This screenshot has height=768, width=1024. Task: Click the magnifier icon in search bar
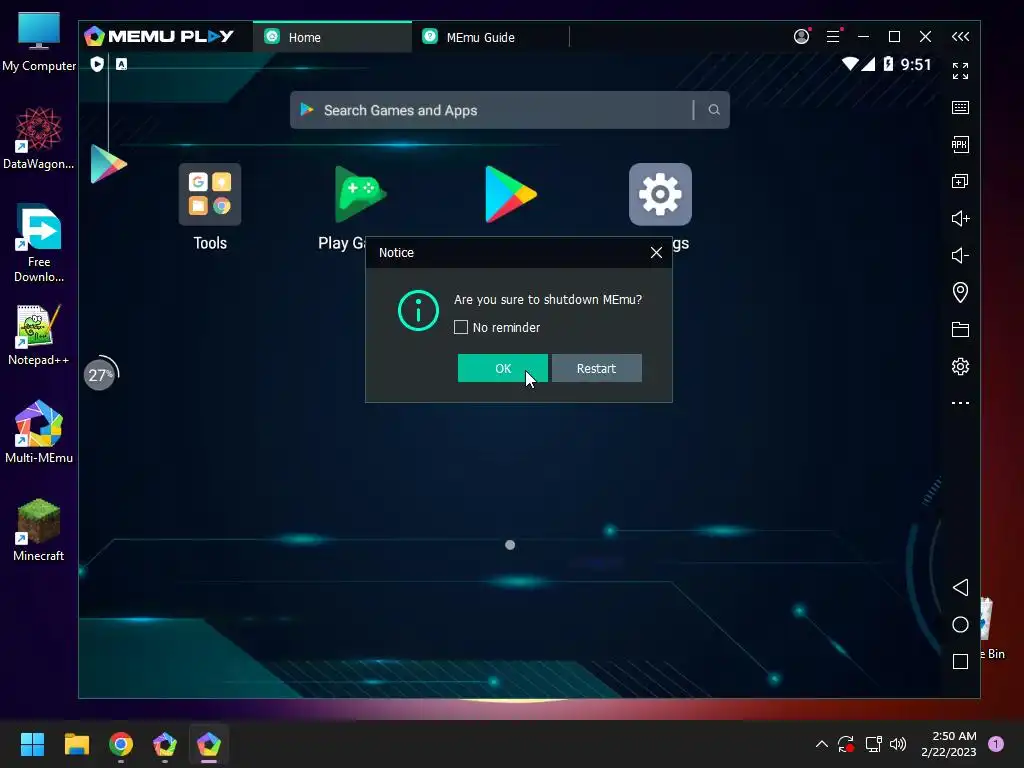(x=714, y=110)
